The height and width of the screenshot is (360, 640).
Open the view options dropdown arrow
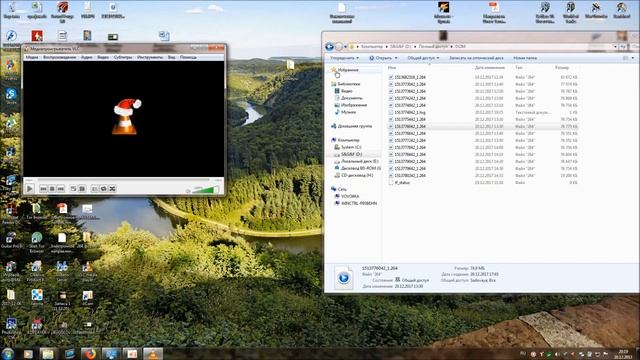pyautogui.click(x=633, y=58)
